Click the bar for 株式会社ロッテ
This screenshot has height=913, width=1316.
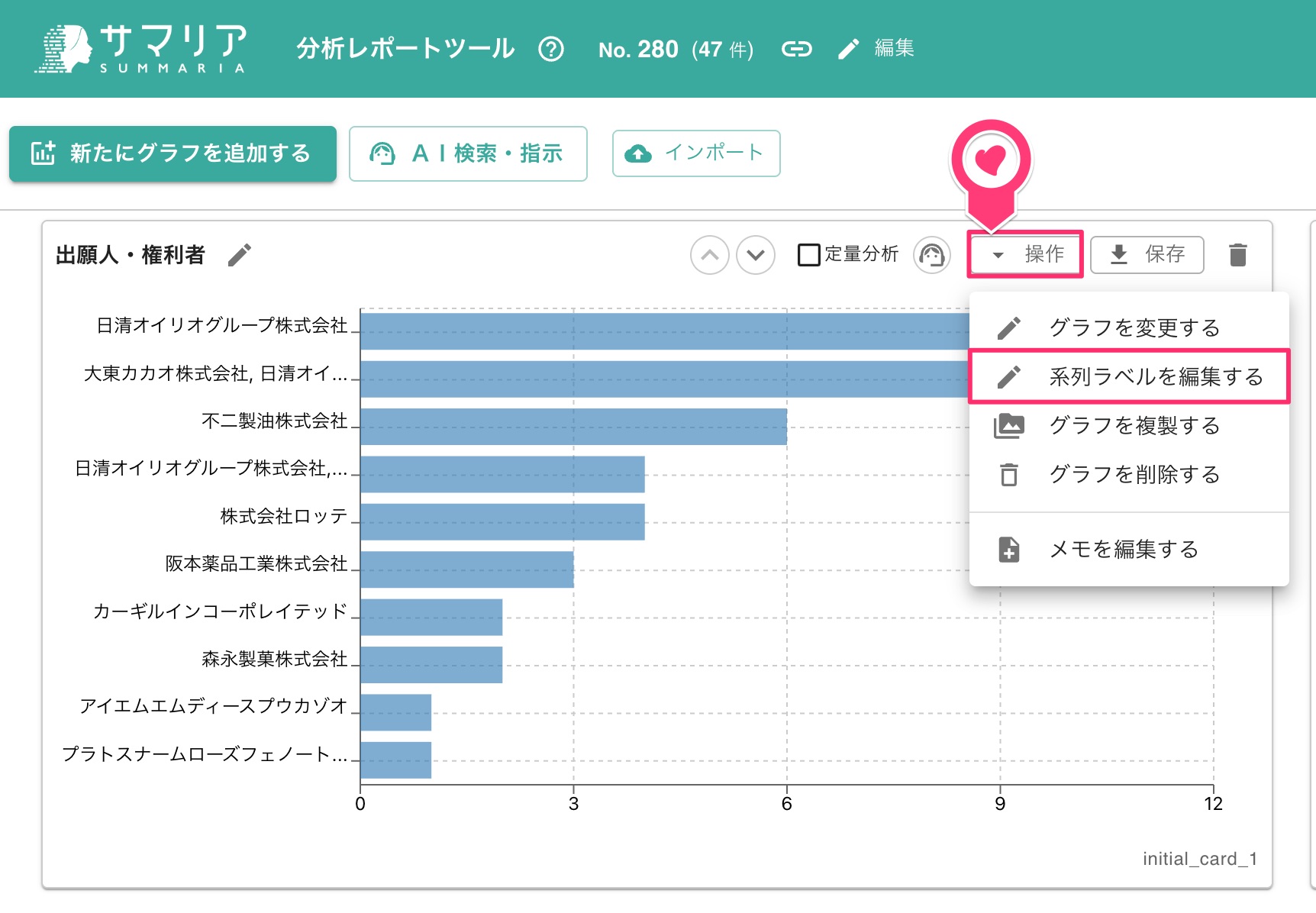(502, 522)
